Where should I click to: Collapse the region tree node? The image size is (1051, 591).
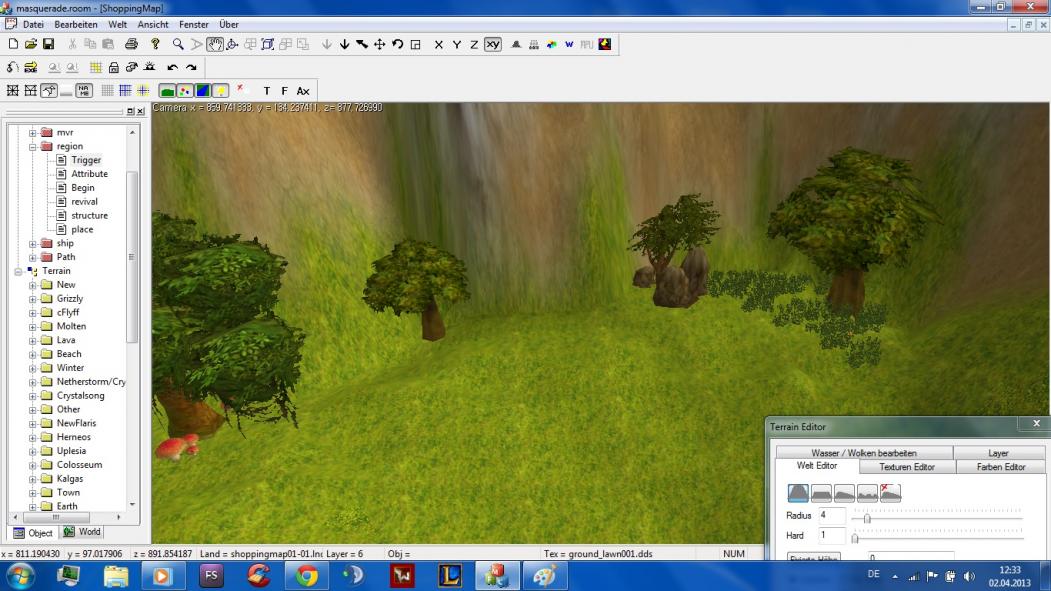click(x=33, y=146)
